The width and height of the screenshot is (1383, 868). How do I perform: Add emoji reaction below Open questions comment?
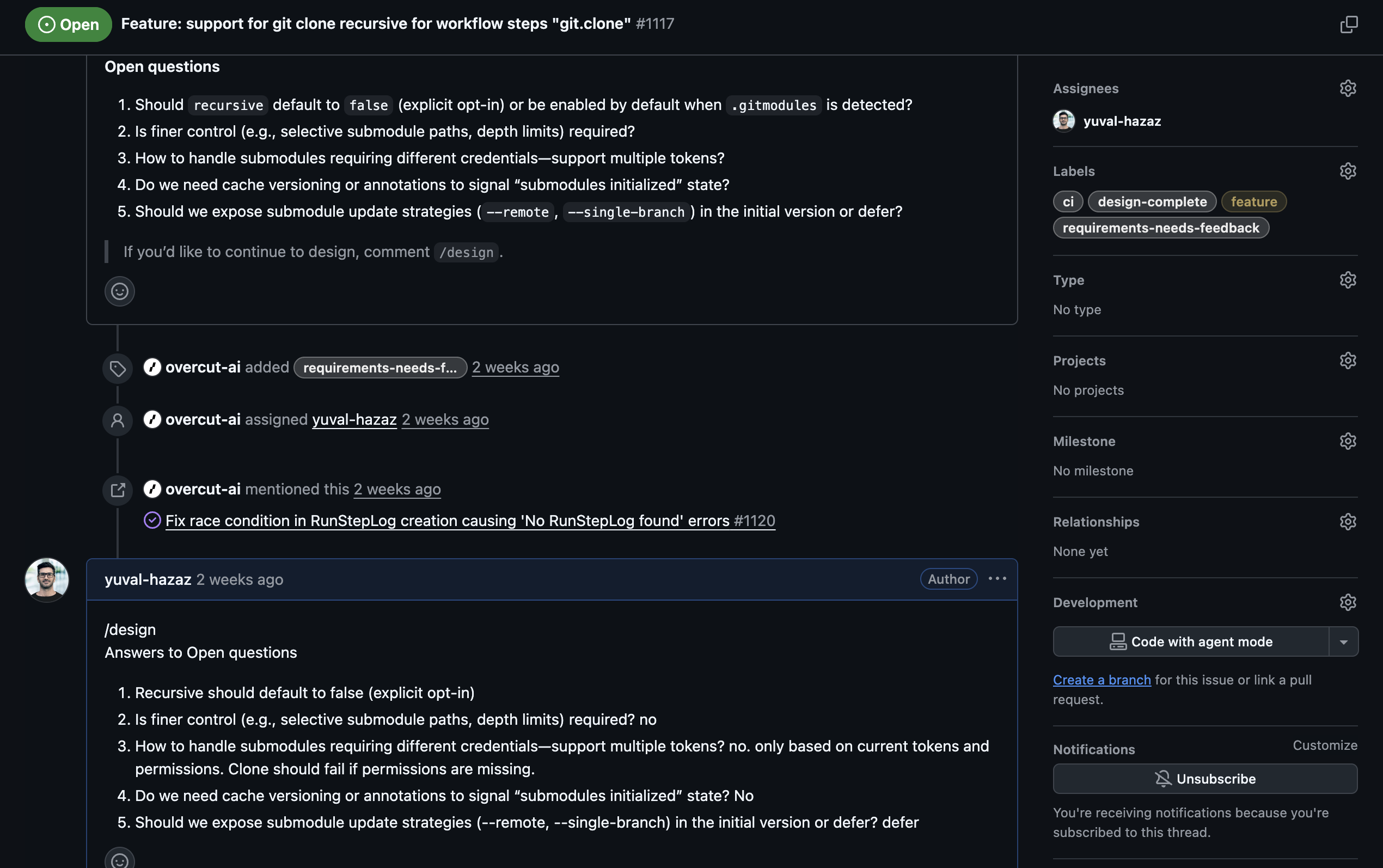coord(119,292)
